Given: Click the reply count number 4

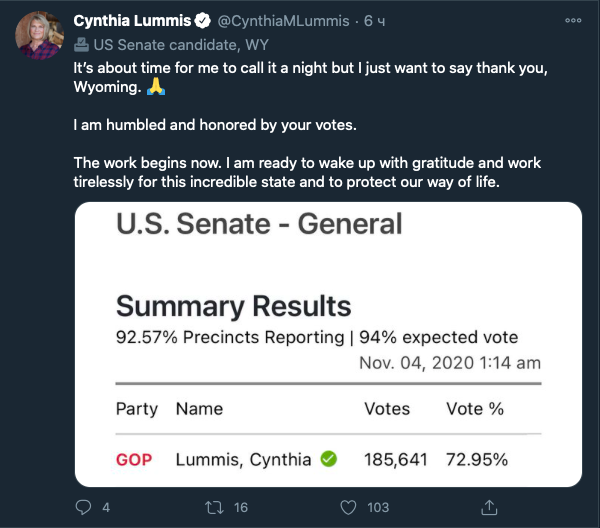Looking at the screenshot, I should coord(106,508).
